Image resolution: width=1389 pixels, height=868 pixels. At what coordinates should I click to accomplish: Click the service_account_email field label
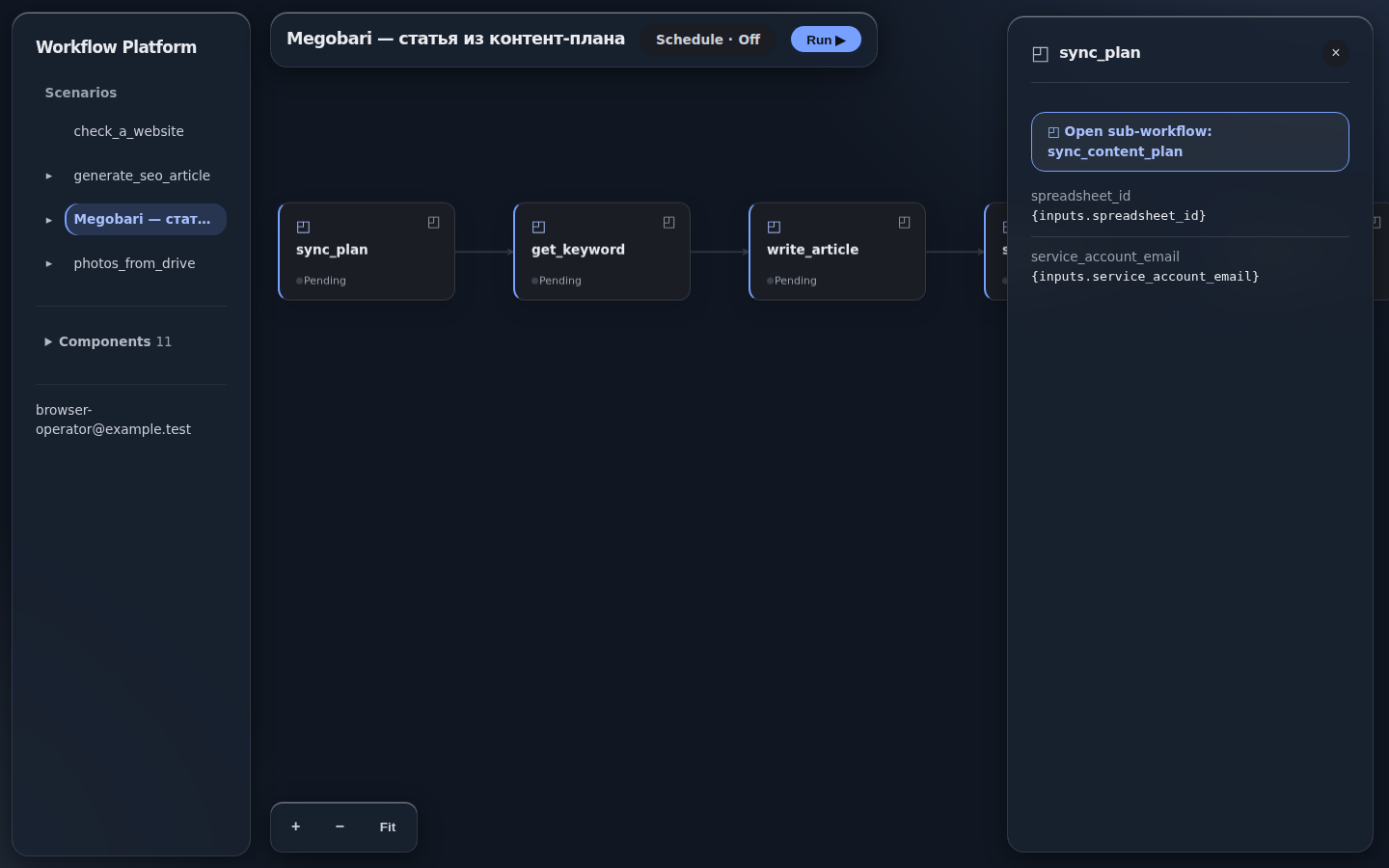coord(1105,257)
